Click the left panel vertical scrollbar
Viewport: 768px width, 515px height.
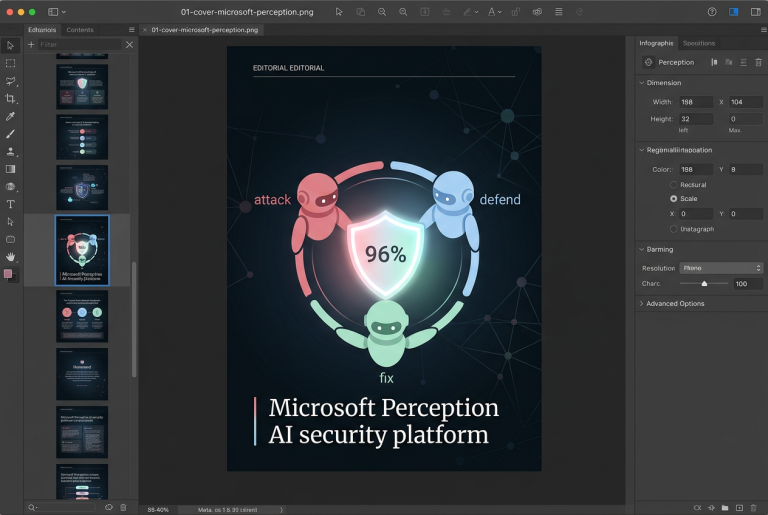pyautogui.click(x=134, y=319)
